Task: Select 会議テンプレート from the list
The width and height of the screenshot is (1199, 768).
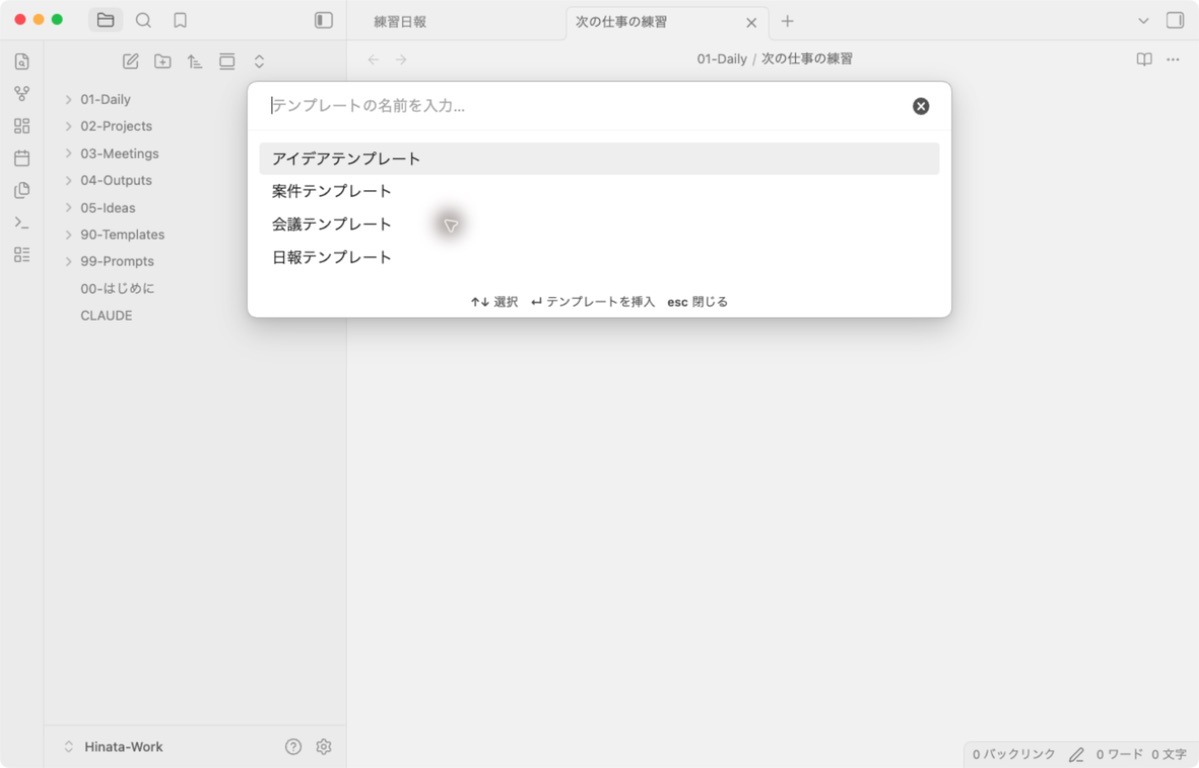Action: click(600, 224)
